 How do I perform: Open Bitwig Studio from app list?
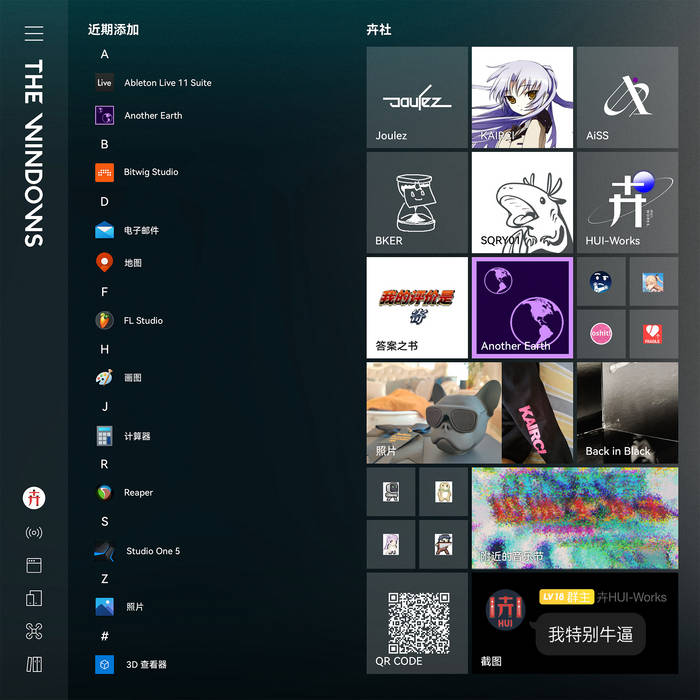137,172
